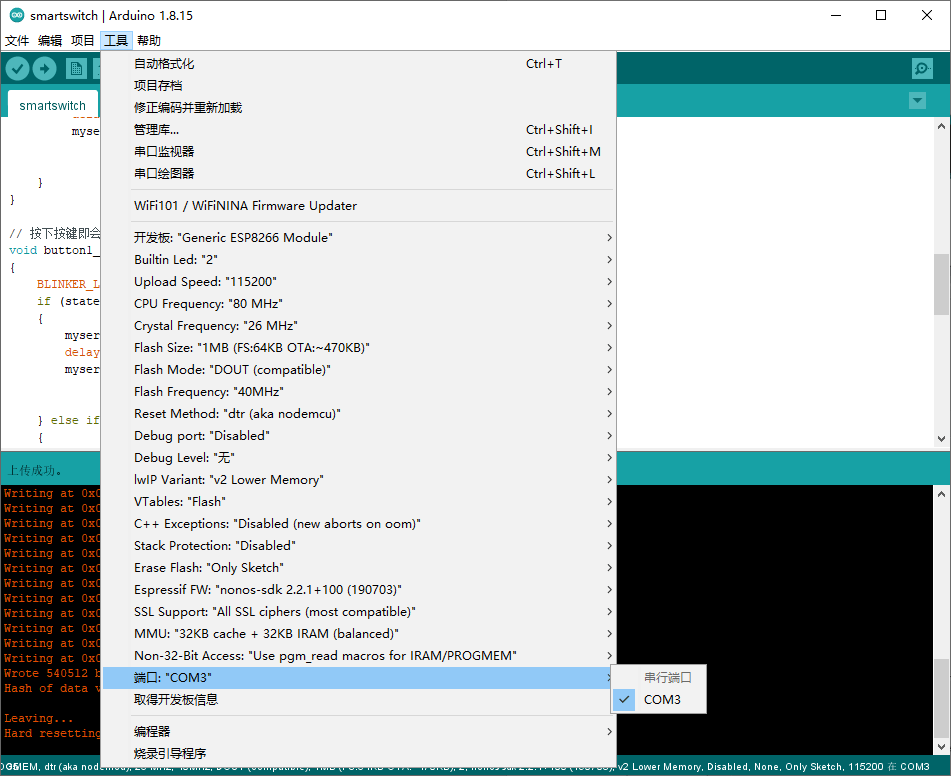Expand the Crystal Frequency 26 MHz submenu
Image resolution: width=951 pixels, height=776 pixels.
pos(358,326)
